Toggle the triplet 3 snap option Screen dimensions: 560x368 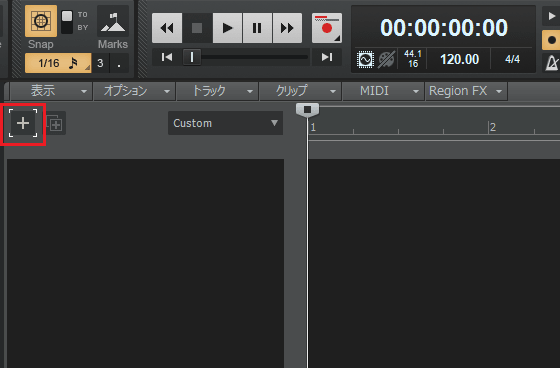point(100,63)
